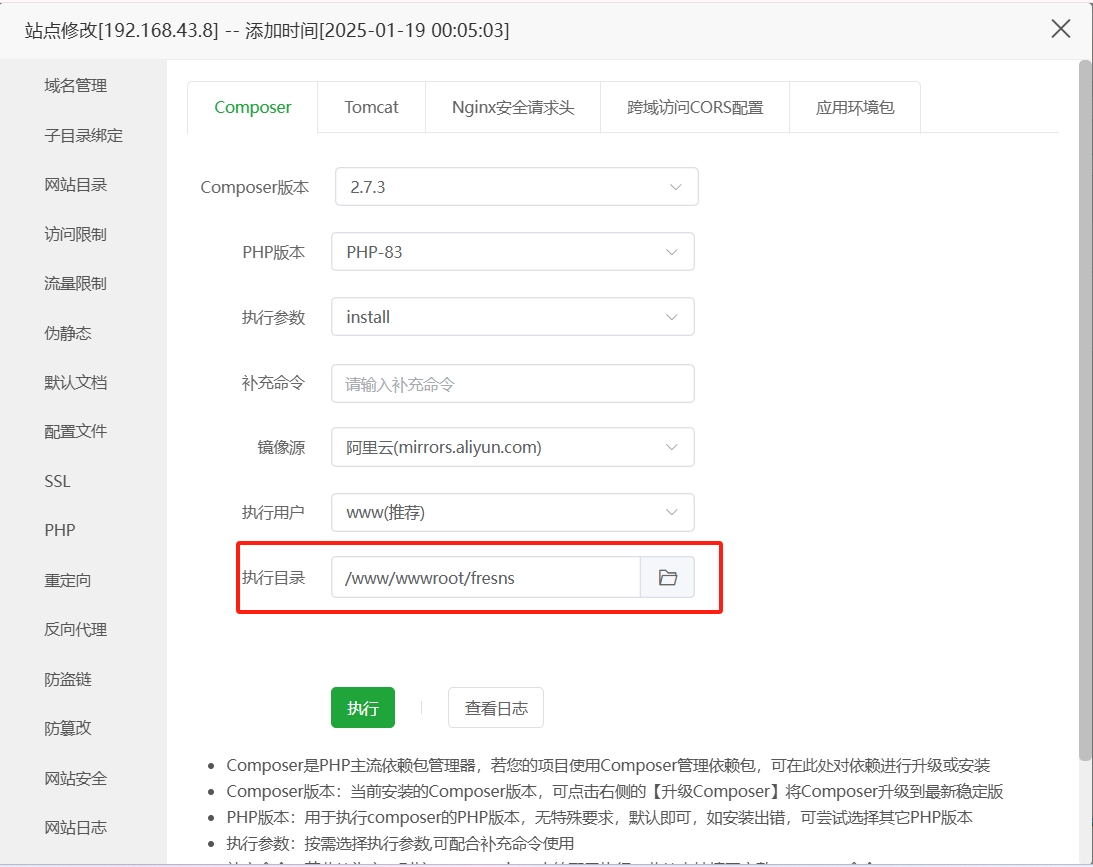Expand the 执行用户 dropdown
1093x867 pixels.
coord(512,513)
